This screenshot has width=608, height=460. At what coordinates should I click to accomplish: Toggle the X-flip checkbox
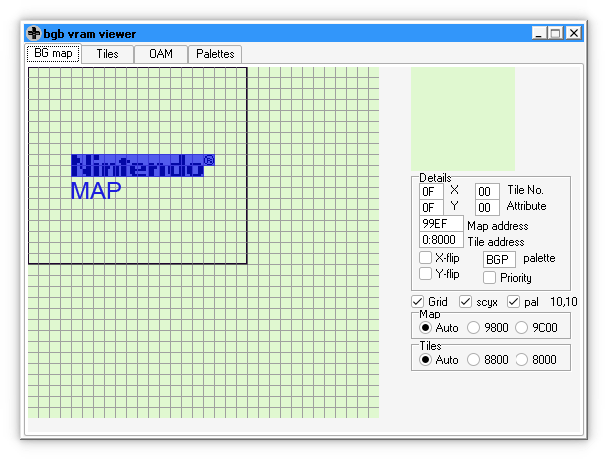point(425,258)
